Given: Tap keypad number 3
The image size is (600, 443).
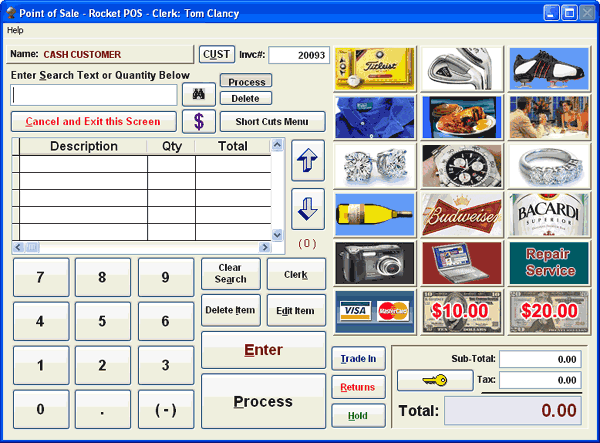Looking at the screenshot, I should tap(166, 365).
